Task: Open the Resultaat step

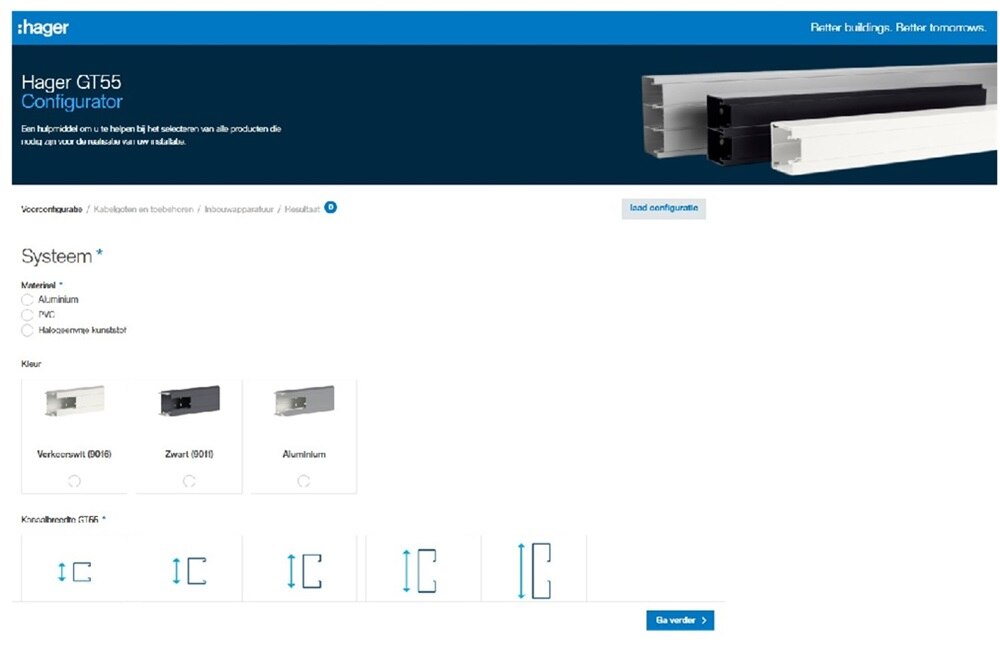Action: pos(302,209)
